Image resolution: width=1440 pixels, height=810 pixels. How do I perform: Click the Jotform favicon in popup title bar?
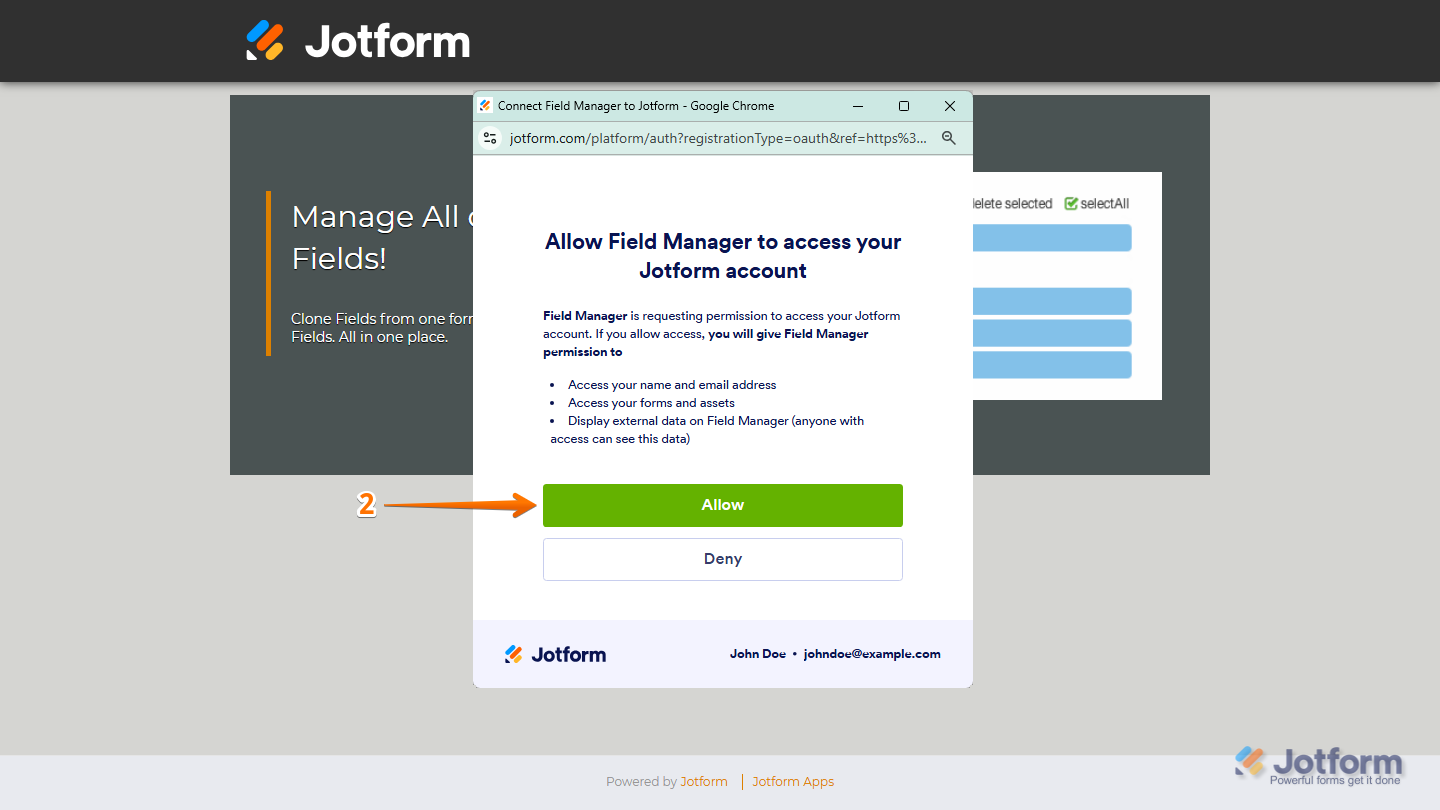tap(485, 106)
